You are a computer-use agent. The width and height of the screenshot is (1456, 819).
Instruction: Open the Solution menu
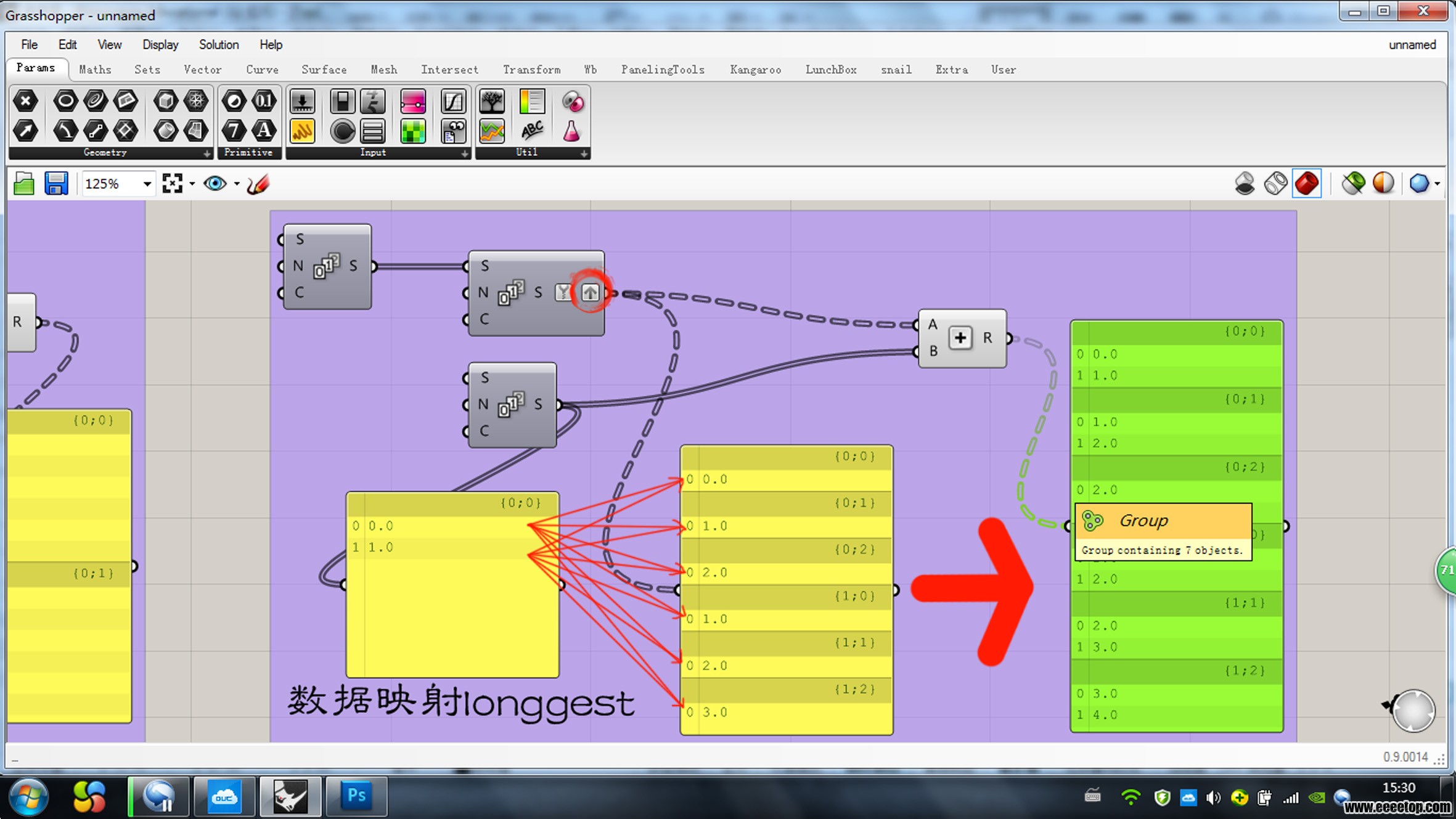(219, 45)
